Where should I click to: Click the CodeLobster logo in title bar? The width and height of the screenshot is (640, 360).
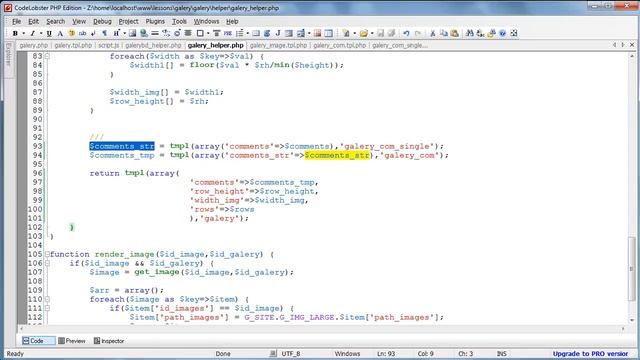pos(7,7)
